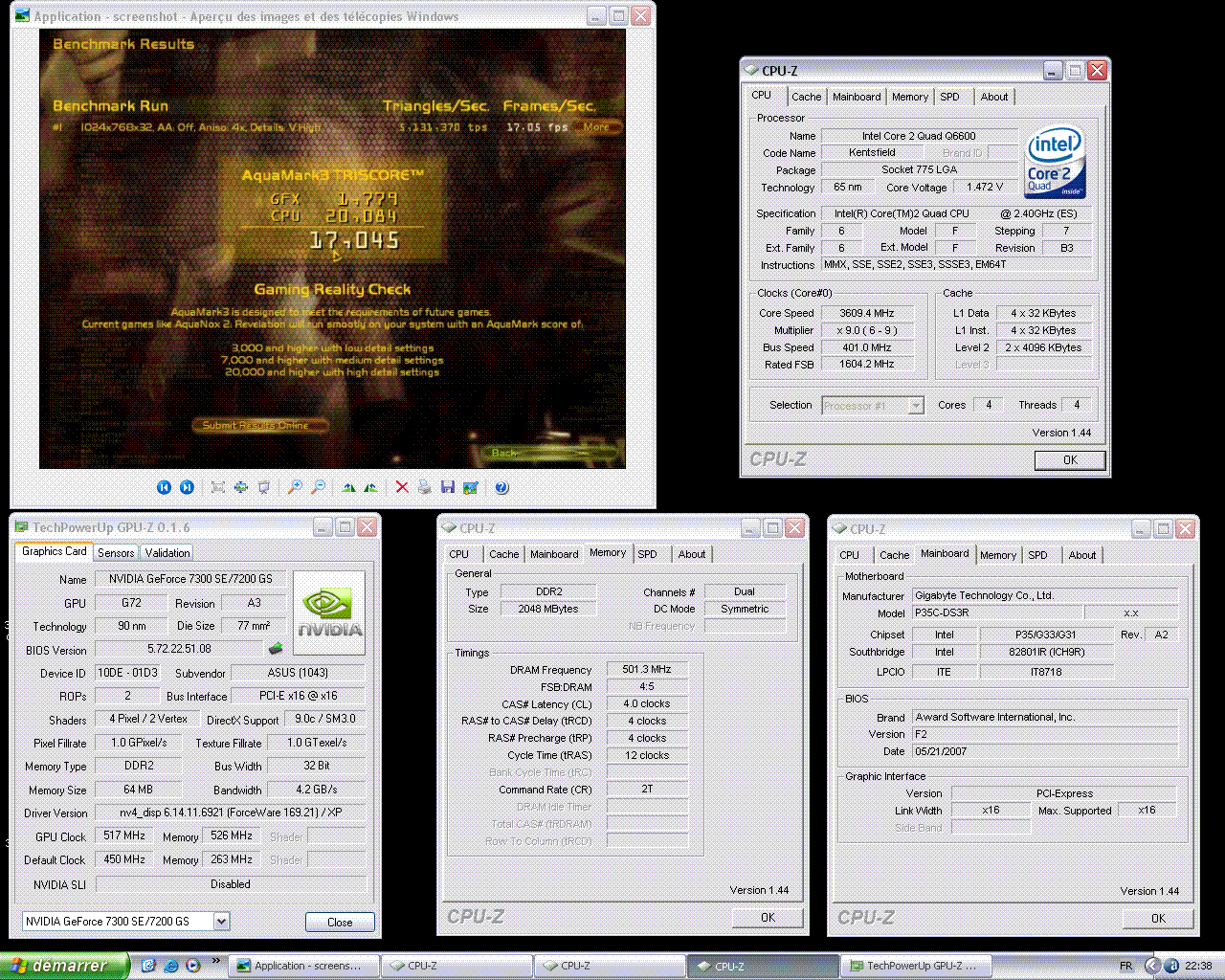
Task: Click the mainboard model P35C-DS3R value
Action: [996, 612]
